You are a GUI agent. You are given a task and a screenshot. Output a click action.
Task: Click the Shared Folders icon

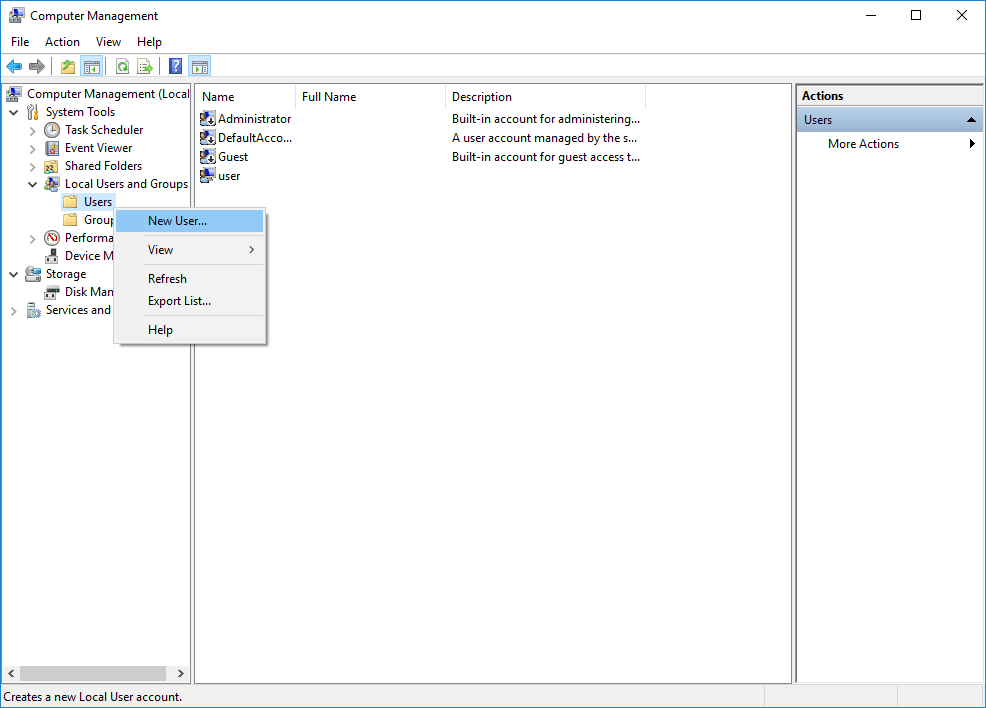click(52, 167)
